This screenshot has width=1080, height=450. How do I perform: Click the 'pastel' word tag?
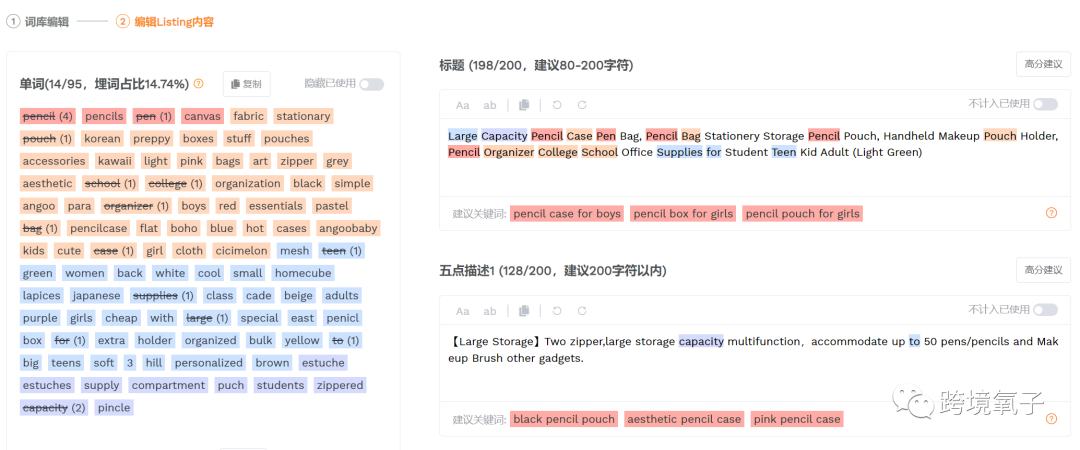click(332, 206)
